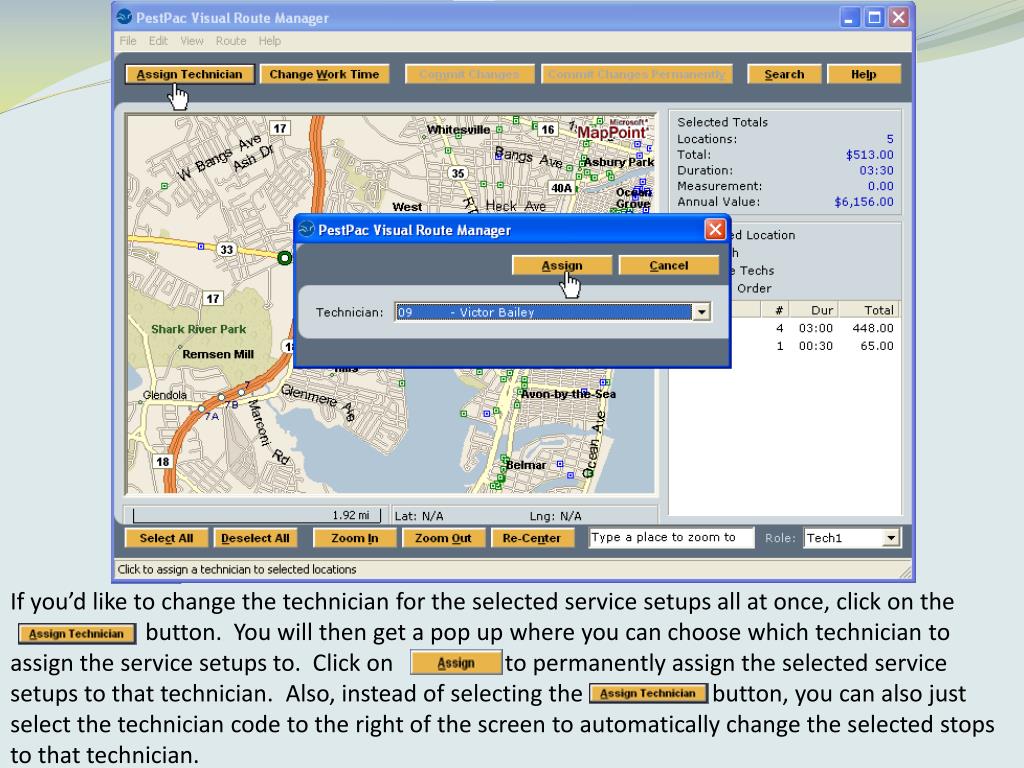Click the Duration value 03:30
This screenshot has width=1024, height=768.
tap(876, 170)
